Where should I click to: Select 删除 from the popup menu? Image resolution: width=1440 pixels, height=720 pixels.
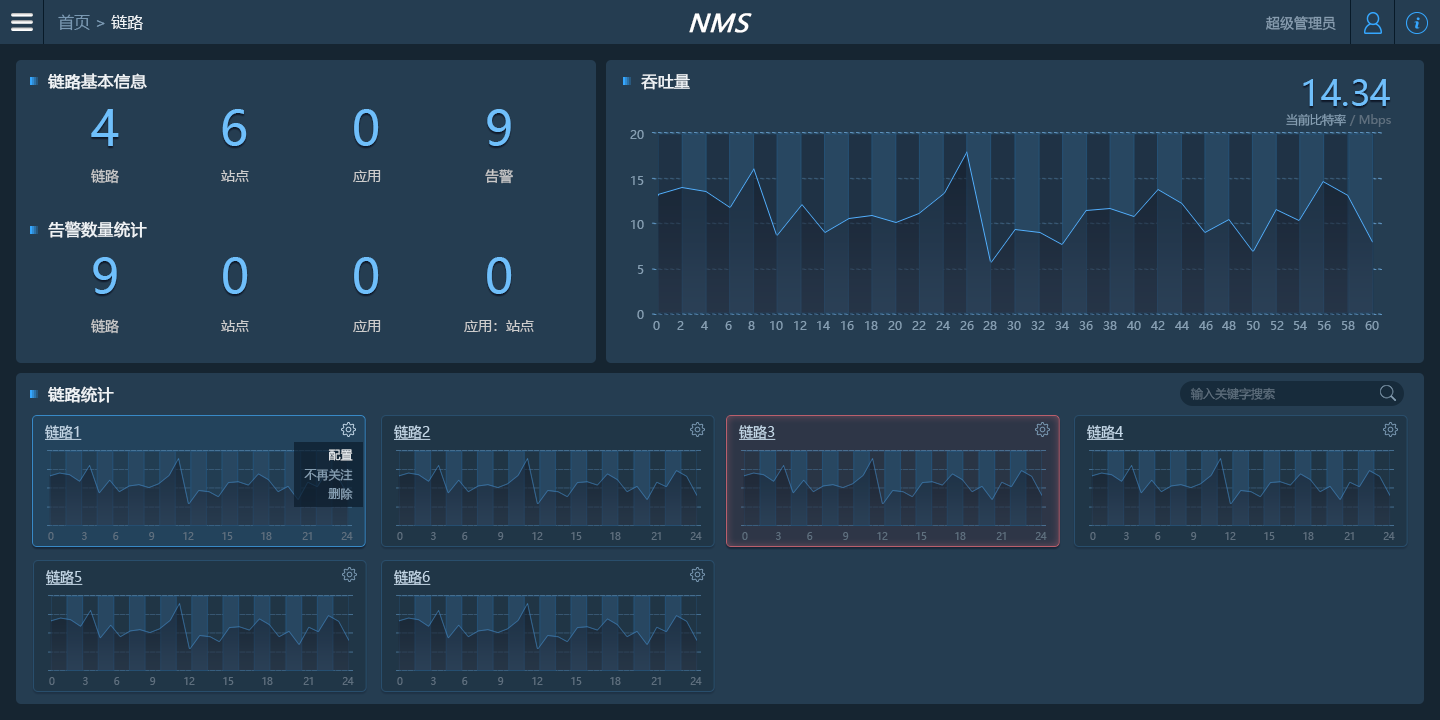[340, 494]
